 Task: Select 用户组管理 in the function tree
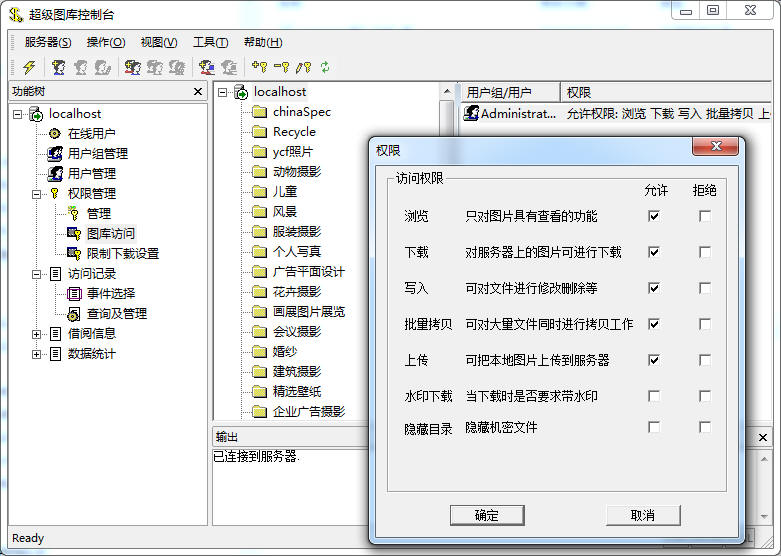pyautogui.click(x=97, y=153)
